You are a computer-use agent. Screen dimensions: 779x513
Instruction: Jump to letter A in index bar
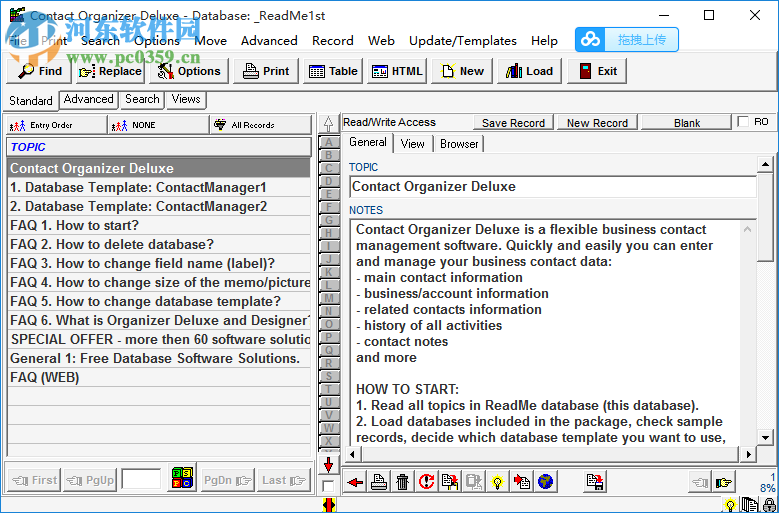coord(328,143)
